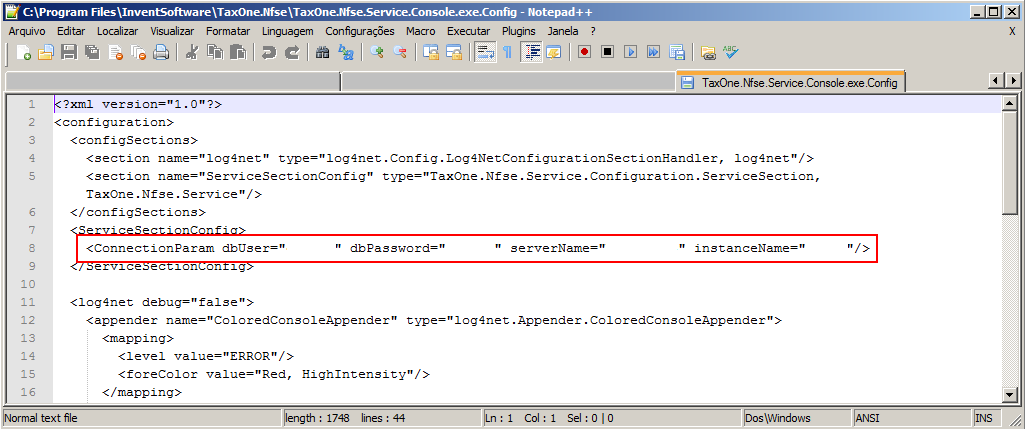
Task: Copy selection with the Copy icon
Action: click(215, 53)
